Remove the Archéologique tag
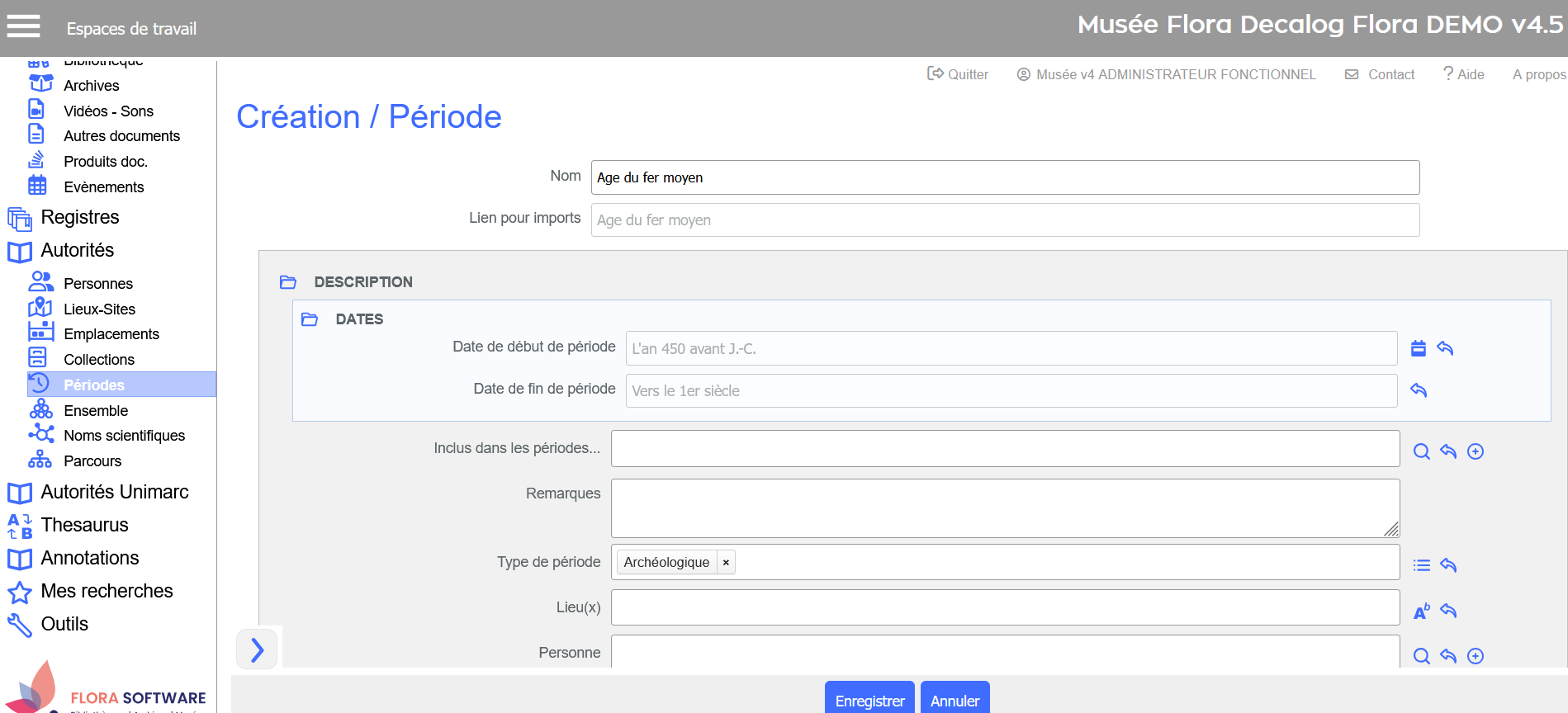 coord(726,563)
